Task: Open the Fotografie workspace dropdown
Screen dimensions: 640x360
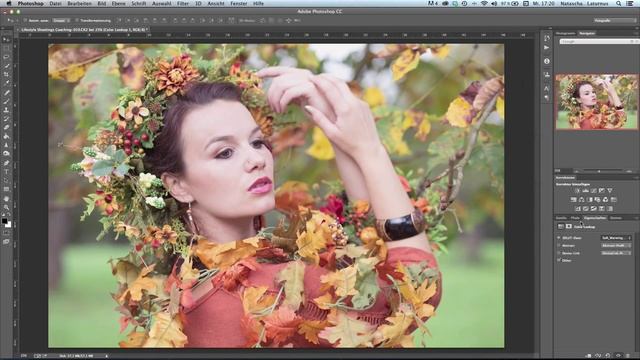Action: coord(614,20)
